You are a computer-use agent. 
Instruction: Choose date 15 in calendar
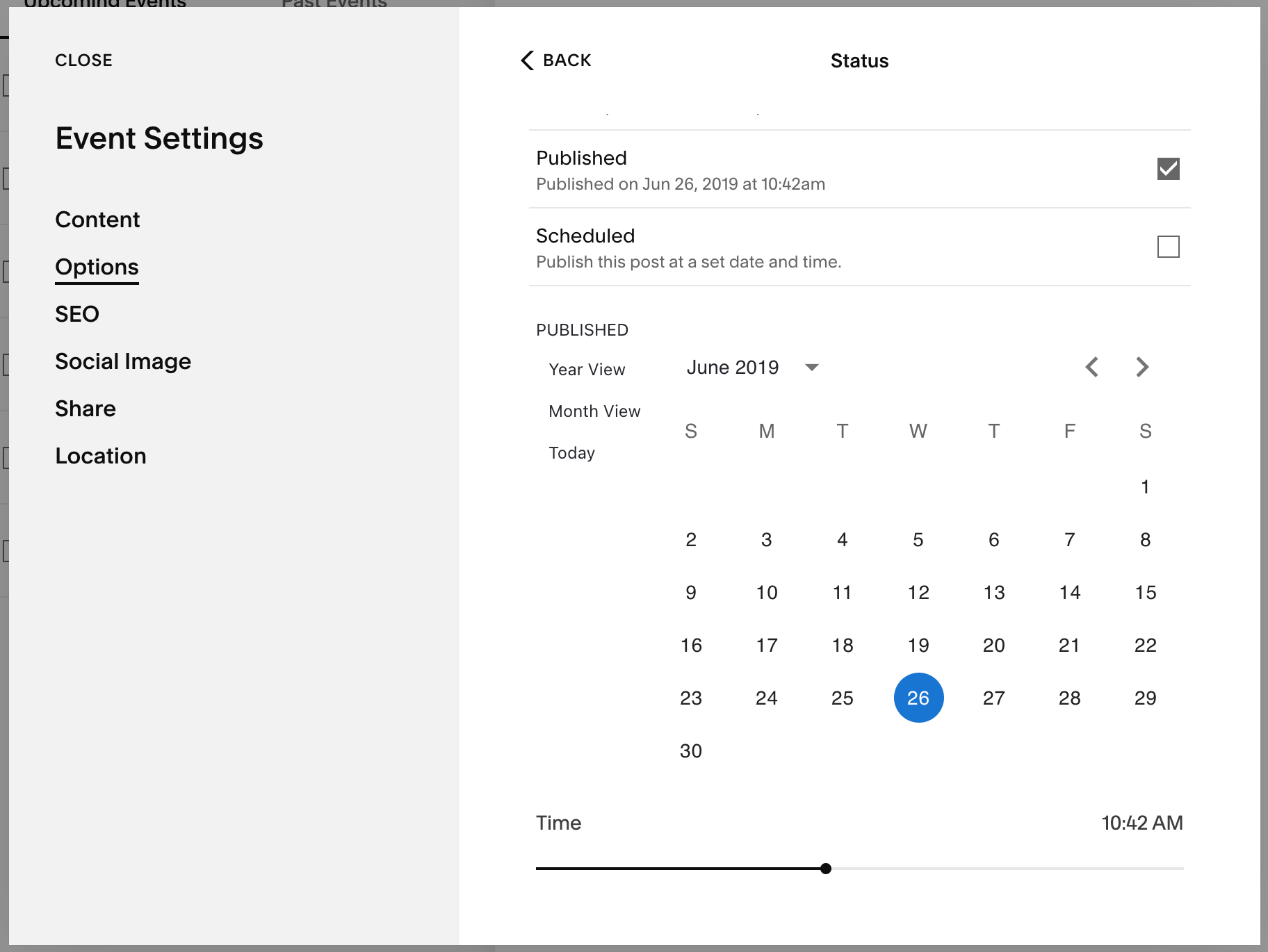coord(1145,592)
